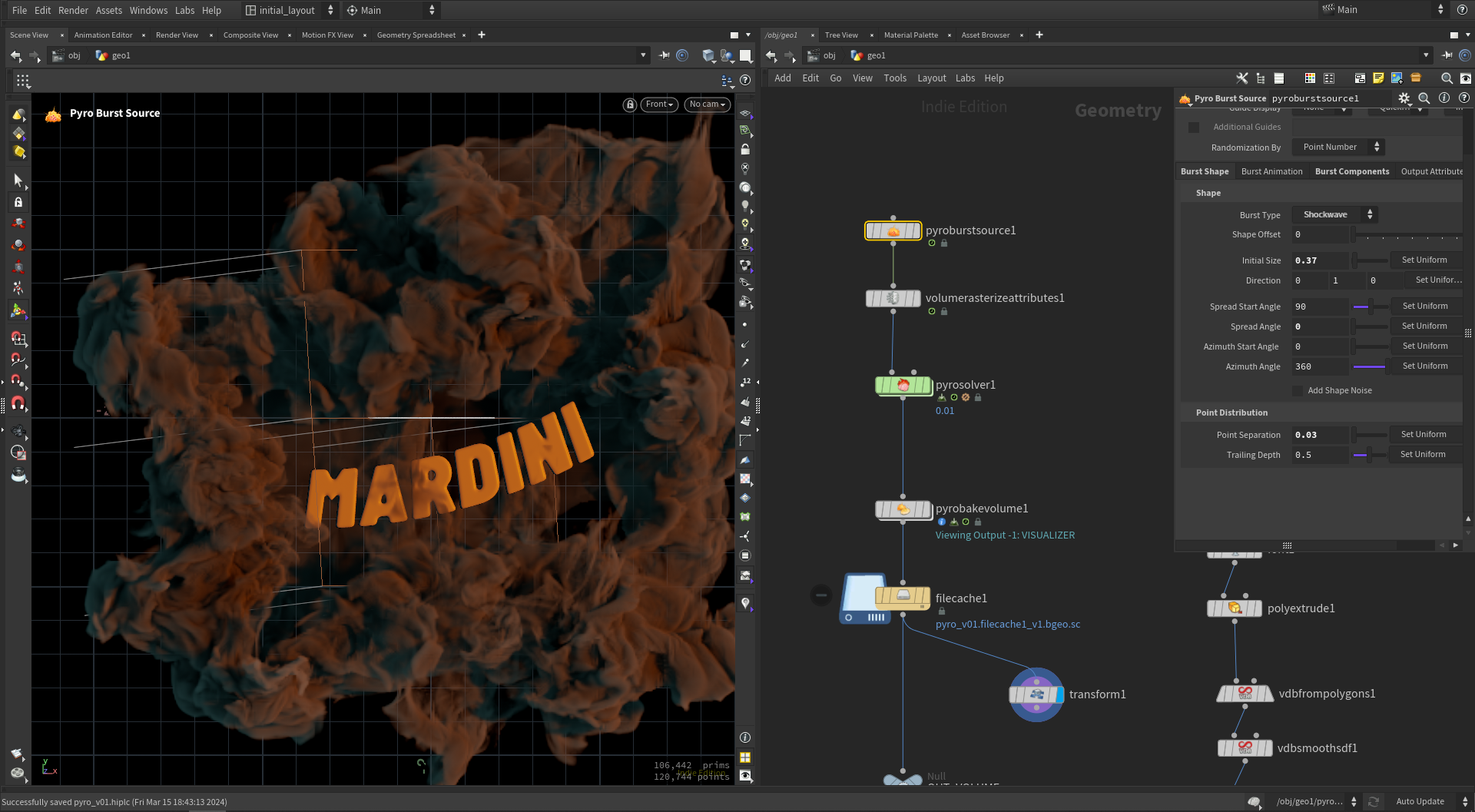1475x812 pixels.
Task: Click the Initial Size value field
Action: coord(1320,260)
